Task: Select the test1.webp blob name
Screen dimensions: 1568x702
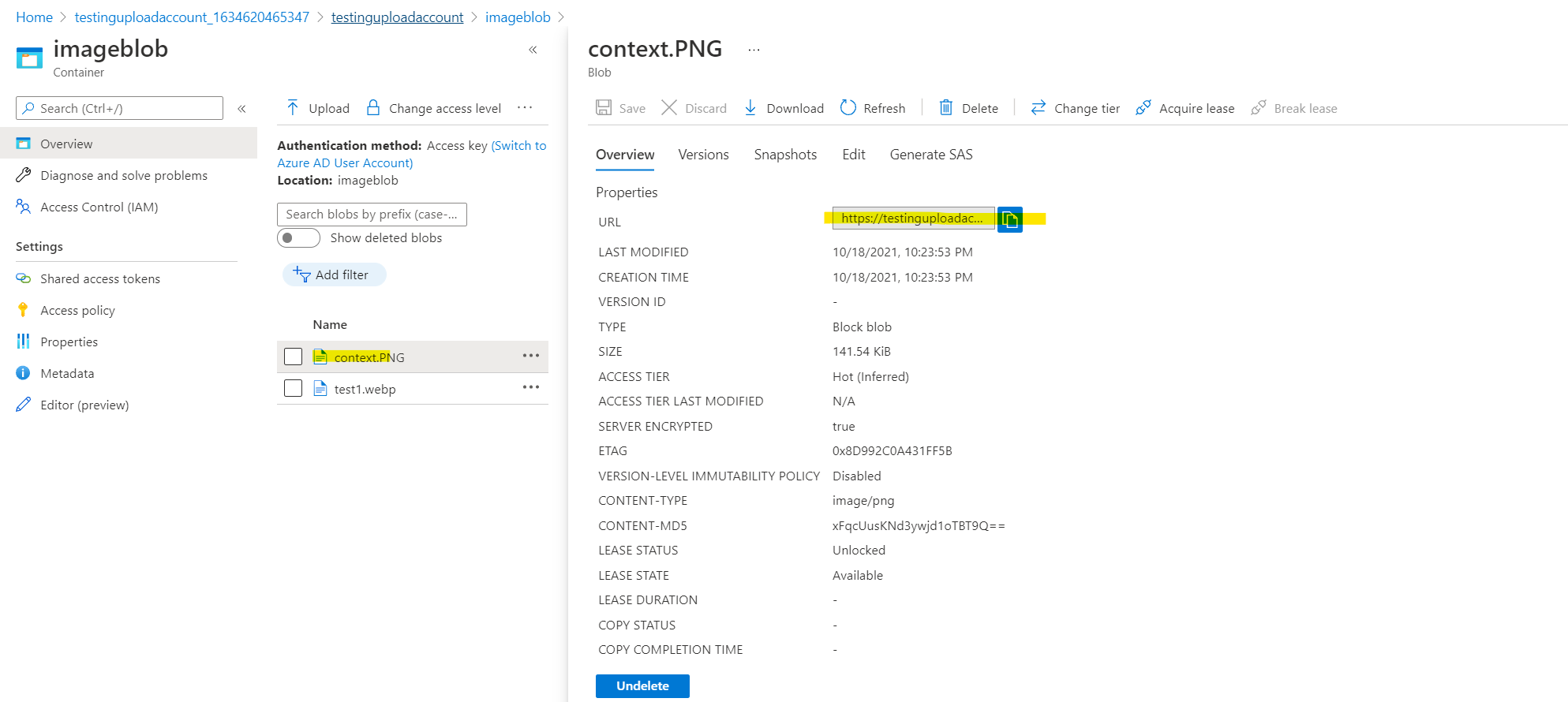Action: point(365,389)
